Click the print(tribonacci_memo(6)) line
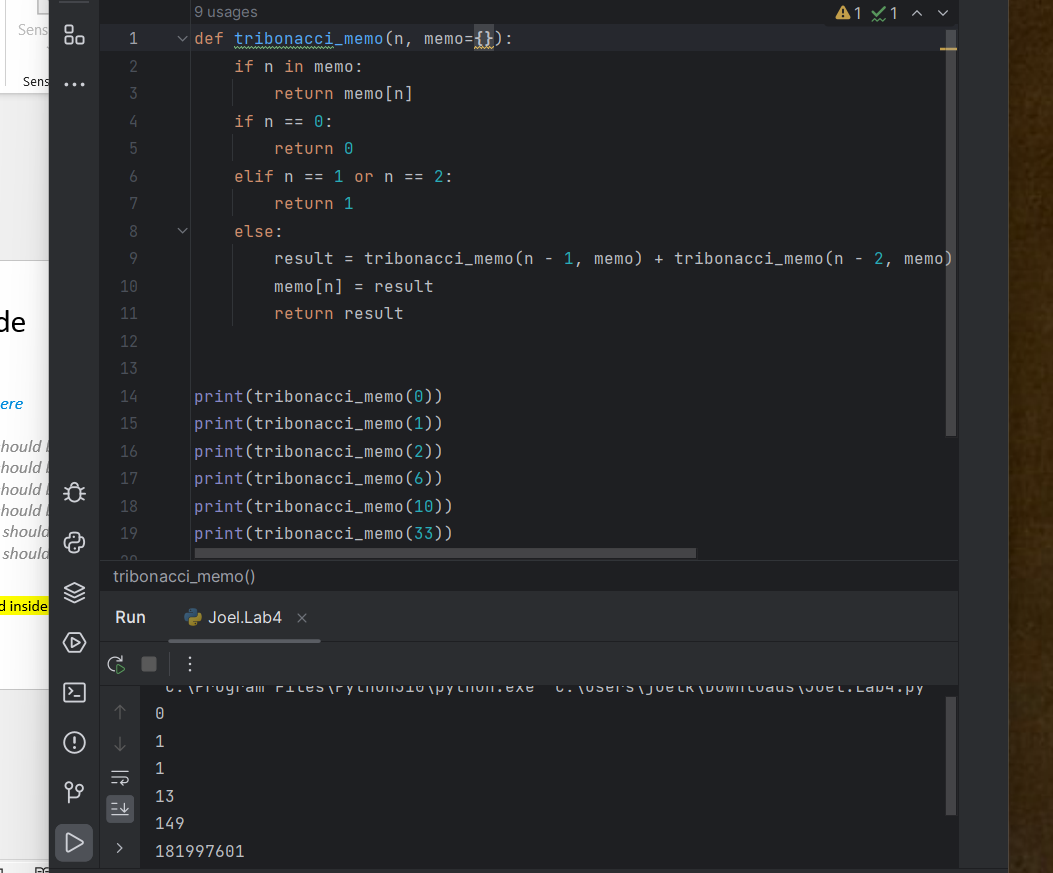The image size is (1053, 873). click(x=318, y=479)
